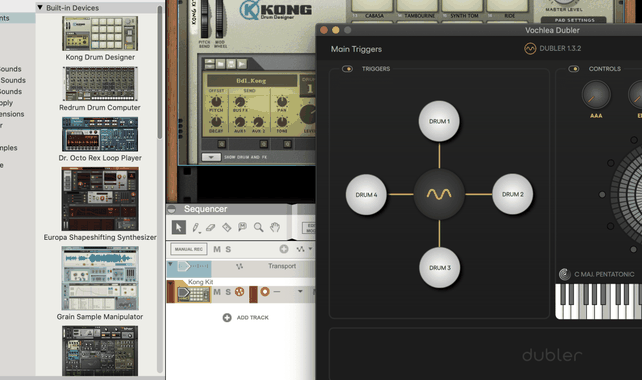The height and width of the screenshot is (380, 642).
Task: Select the Hand tool in Sequencer
Action: (275, 227)
